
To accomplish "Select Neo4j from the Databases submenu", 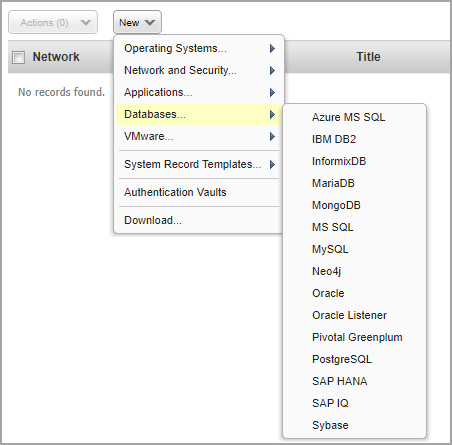I will point(354,271).
